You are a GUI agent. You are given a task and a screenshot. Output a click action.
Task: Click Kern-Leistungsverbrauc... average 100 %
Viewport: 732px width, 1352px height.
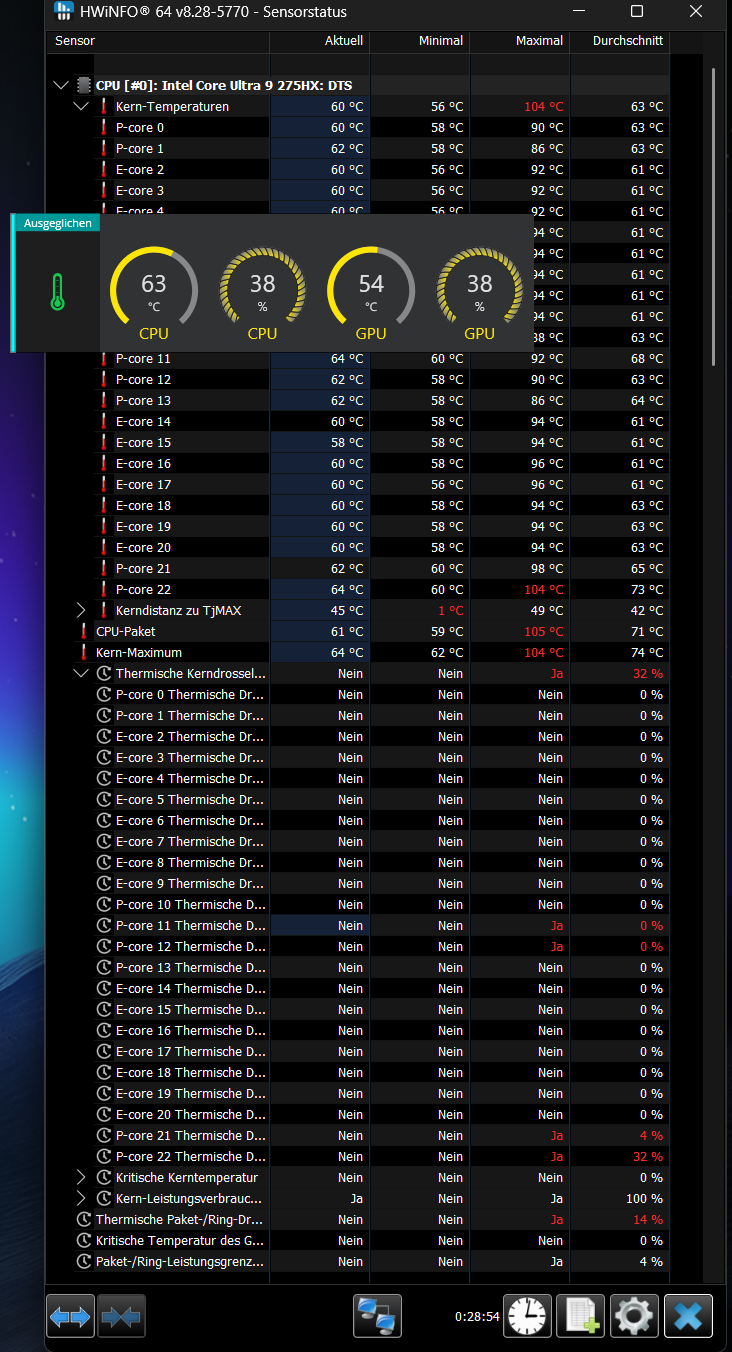644,1199
